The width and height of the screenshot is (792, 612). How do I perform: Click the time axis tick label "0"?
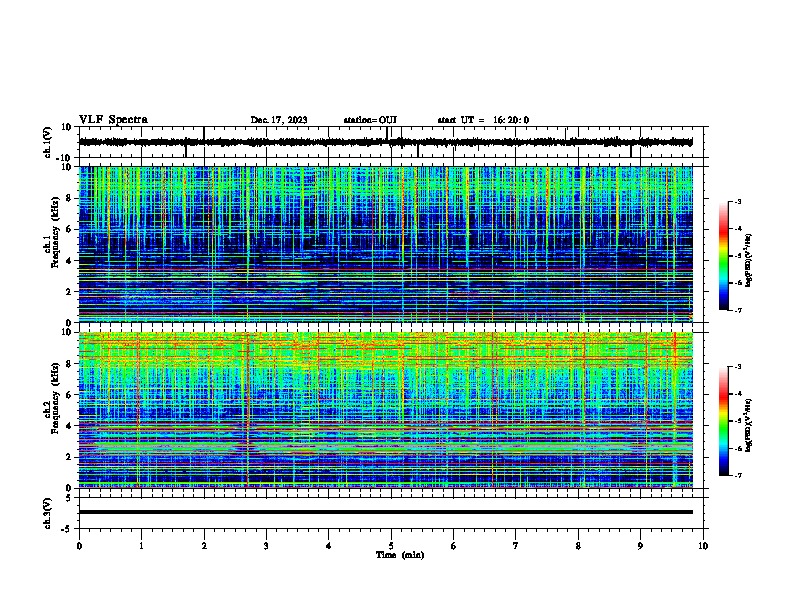click(79, 546)
